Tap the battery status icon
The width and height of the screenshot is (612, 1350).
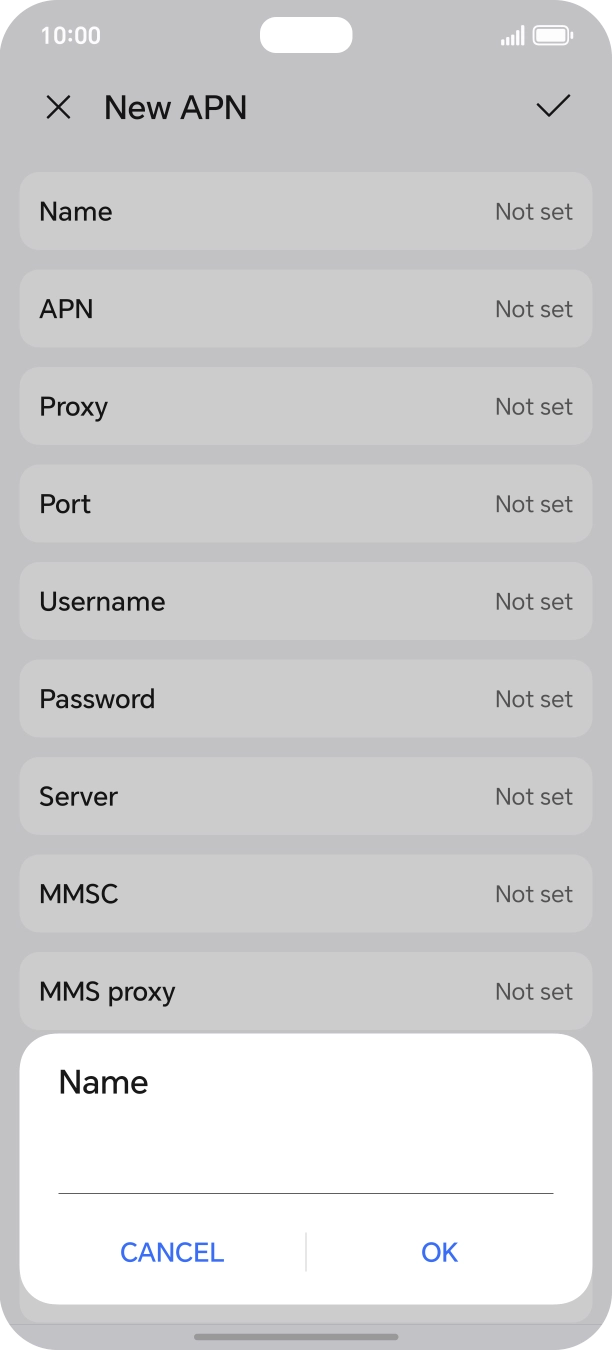[x=549, y=35]
